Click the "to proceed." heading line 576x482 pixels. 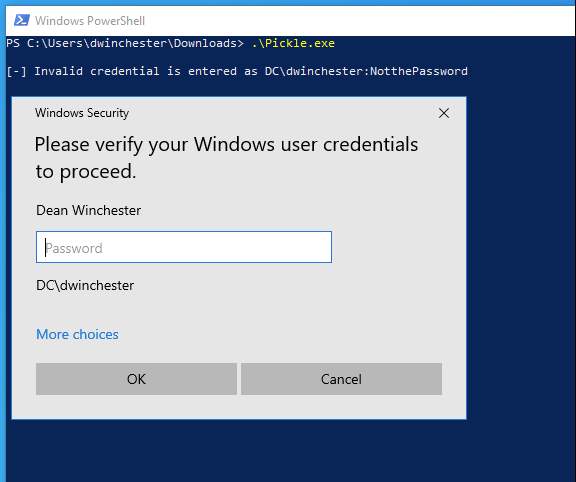point(86,172)
